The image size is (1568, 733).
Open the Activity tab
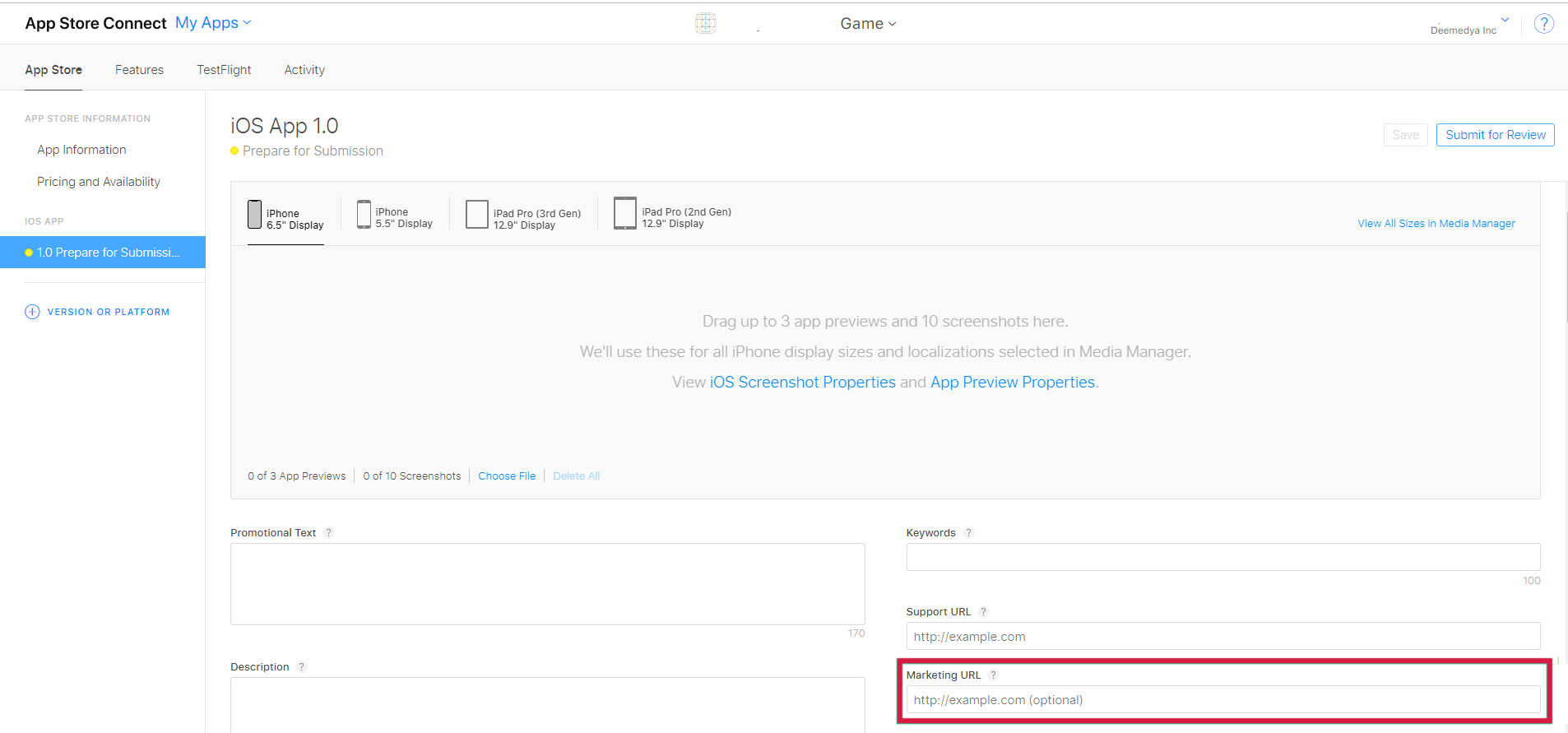[x=304, y=70]
